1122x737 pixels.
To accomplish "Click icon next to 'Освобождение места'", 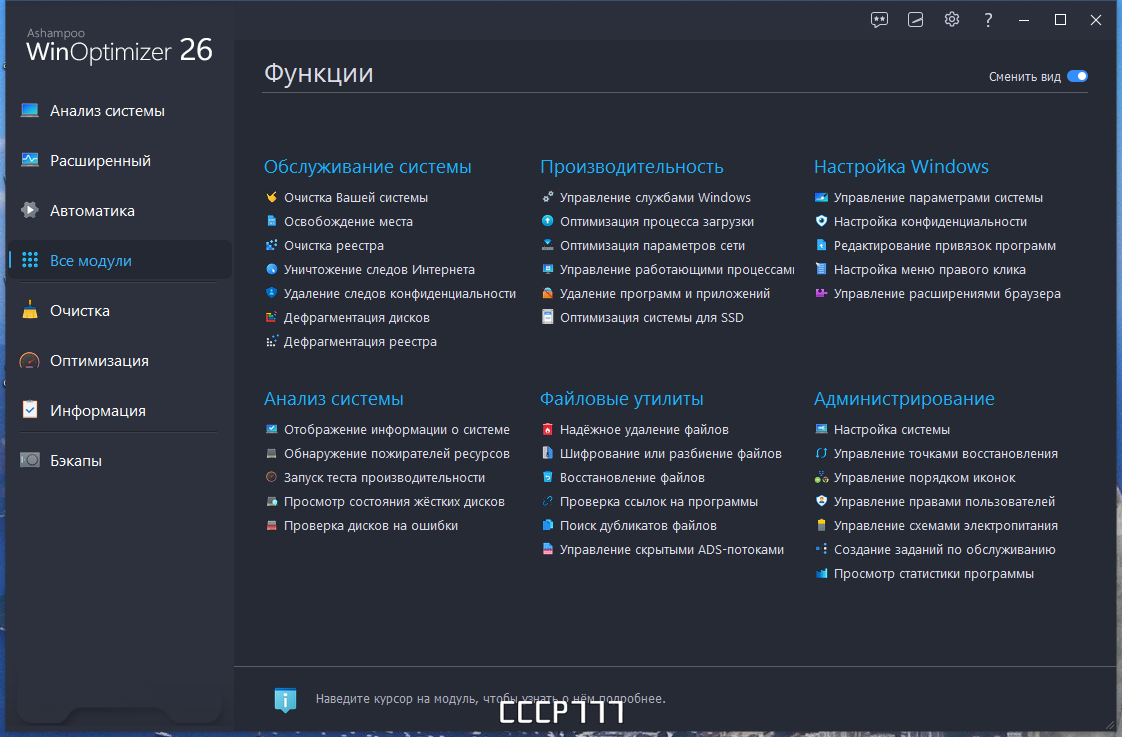I will tap(271, 222).
